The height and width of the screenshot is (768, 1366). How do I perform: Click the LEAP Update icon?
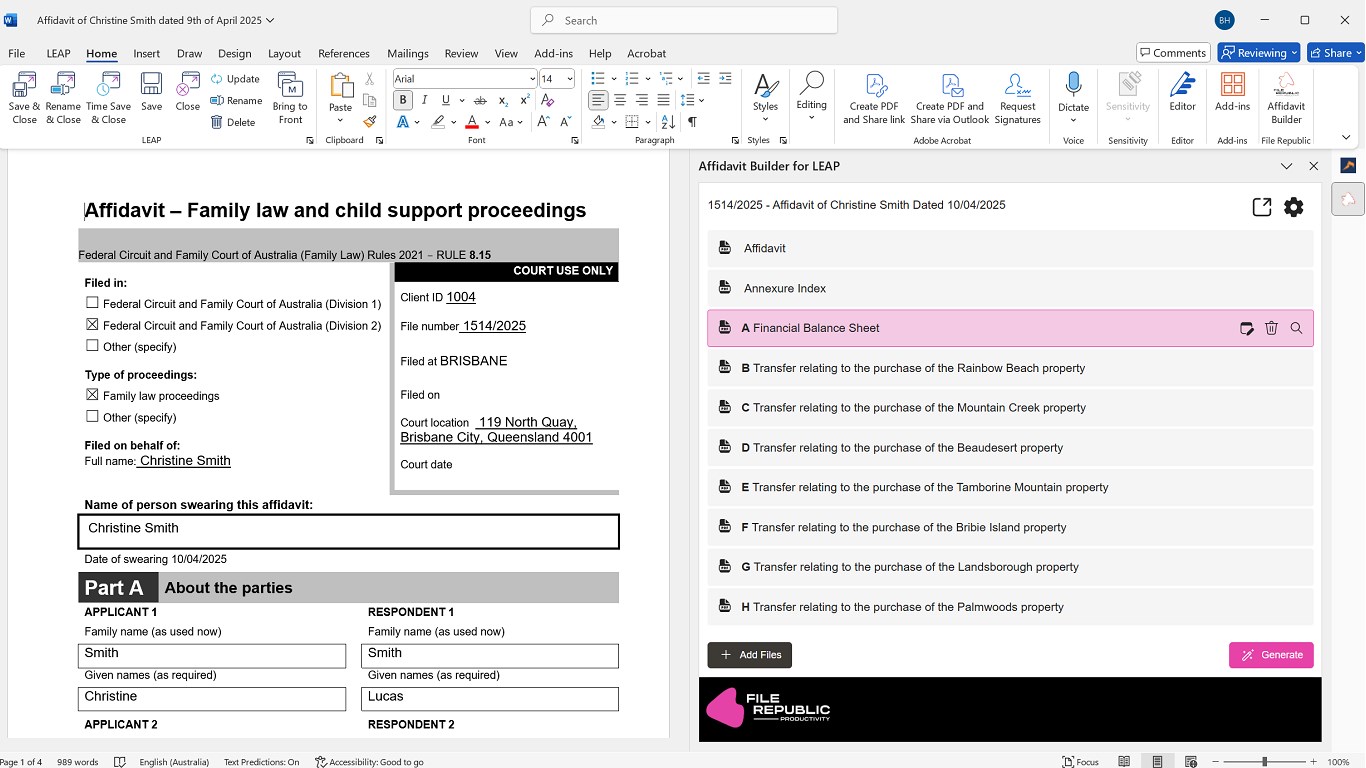click(217, 79)
